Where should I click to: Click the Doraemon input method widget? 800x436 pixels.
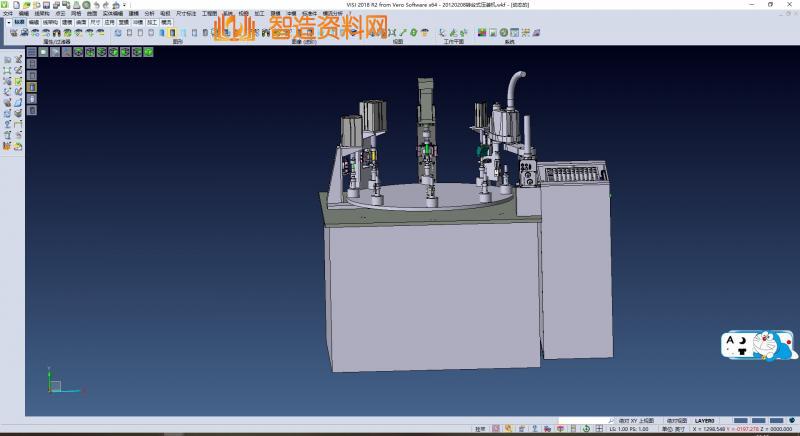[x=759, y=346]
